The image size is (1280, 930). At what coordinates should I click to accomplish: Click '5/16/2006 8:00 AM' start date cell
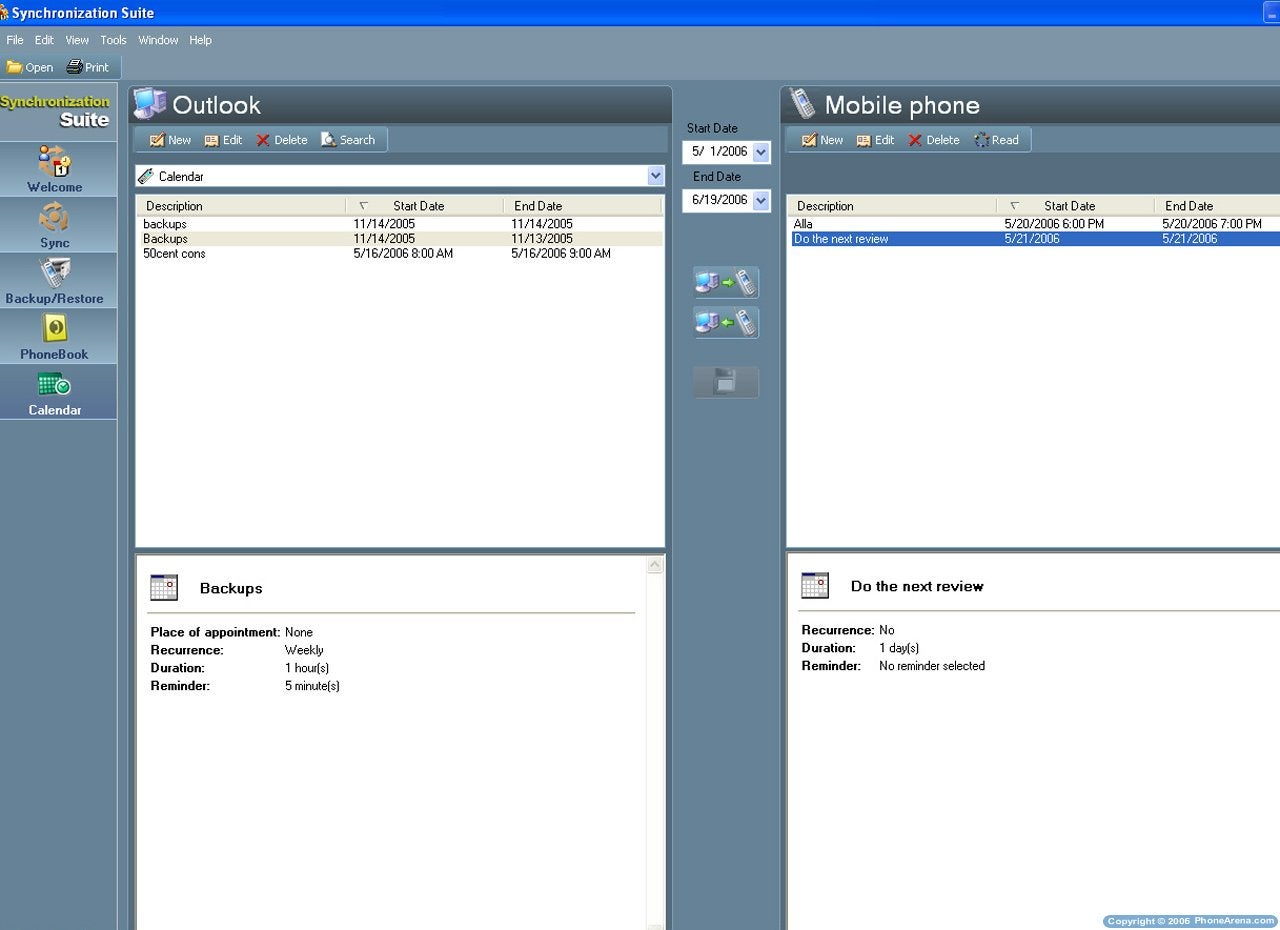coord(403,254)
